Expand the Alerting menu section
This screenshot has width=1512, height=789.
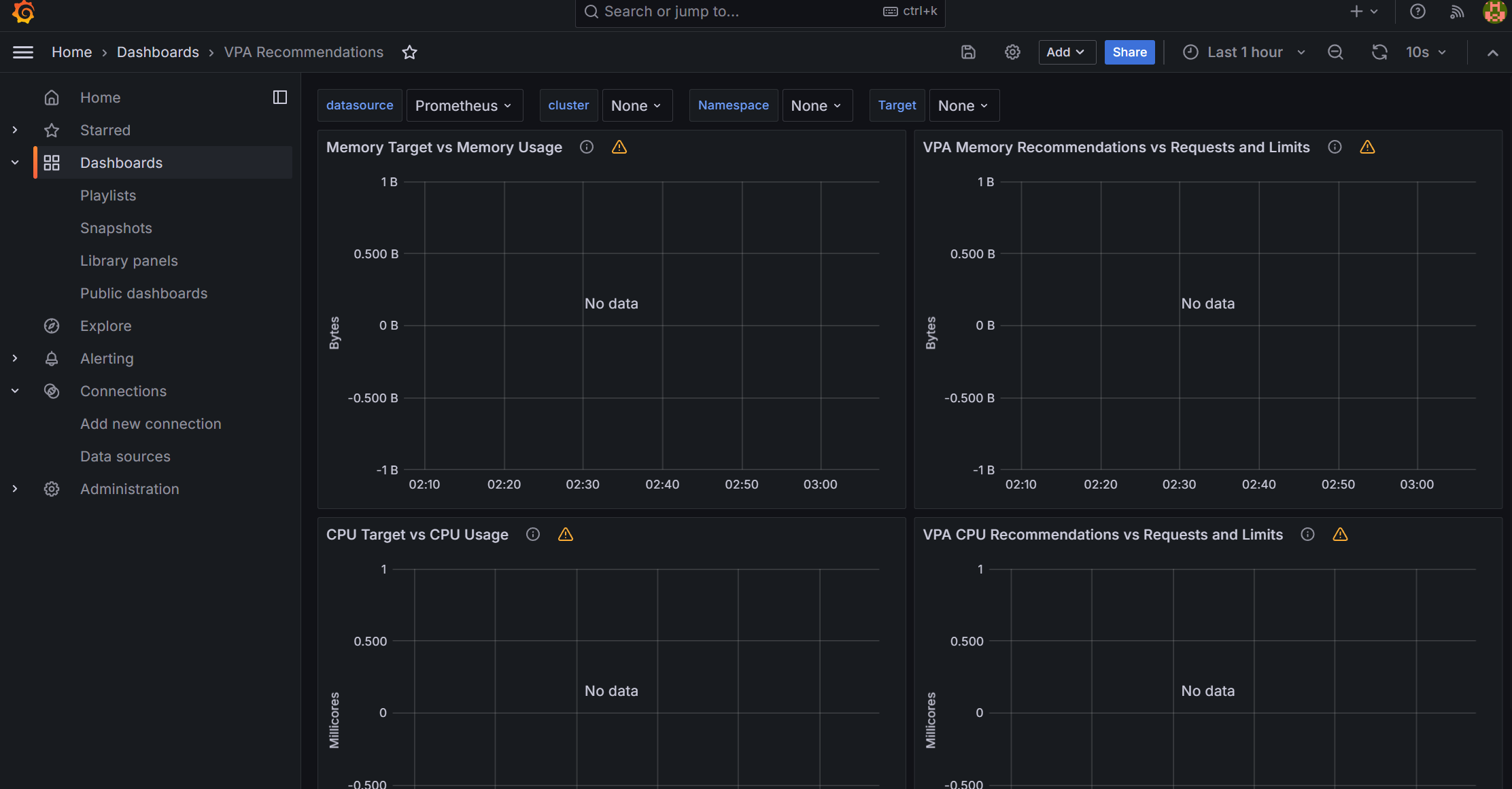point(15,358)
